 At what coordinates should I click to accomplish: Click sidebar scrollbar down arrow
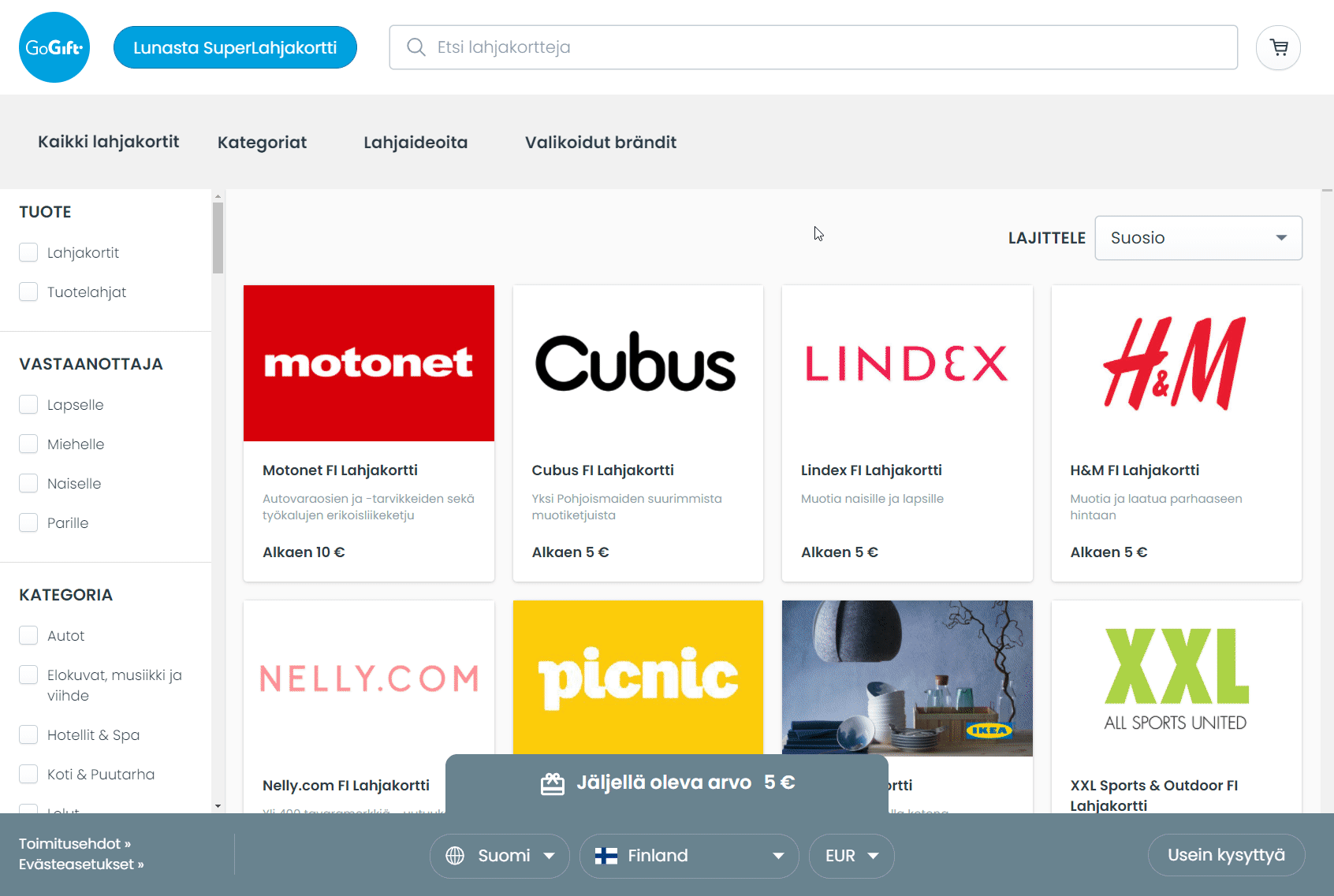(x=218, y=806)
